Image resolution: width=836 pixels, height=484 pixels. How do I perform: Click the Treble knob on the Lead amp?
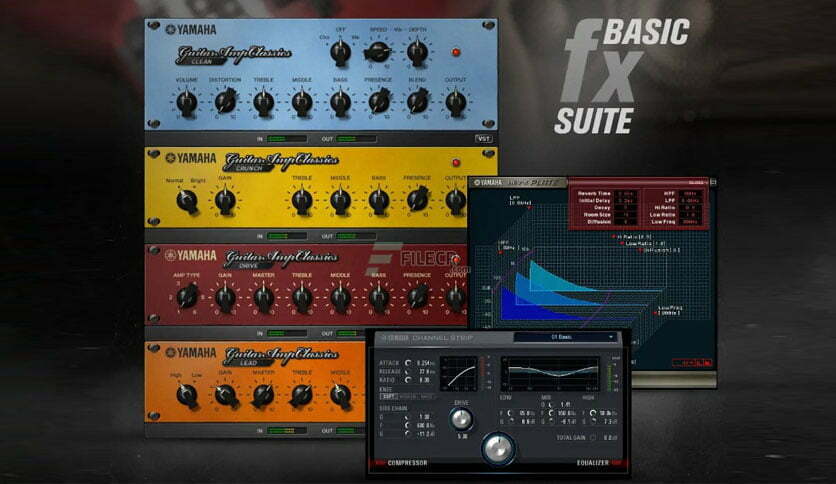[302, 395]
